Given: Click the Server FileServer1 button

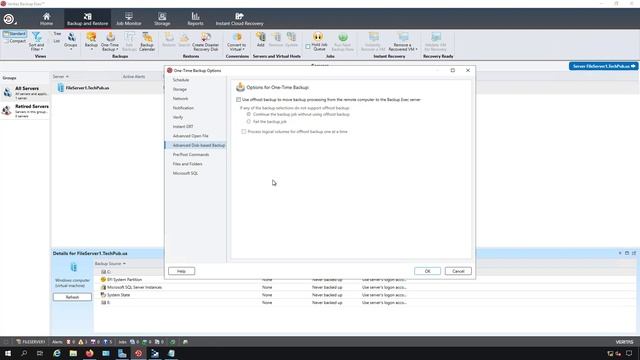Looking at the screenshot, I should [603, 66].
